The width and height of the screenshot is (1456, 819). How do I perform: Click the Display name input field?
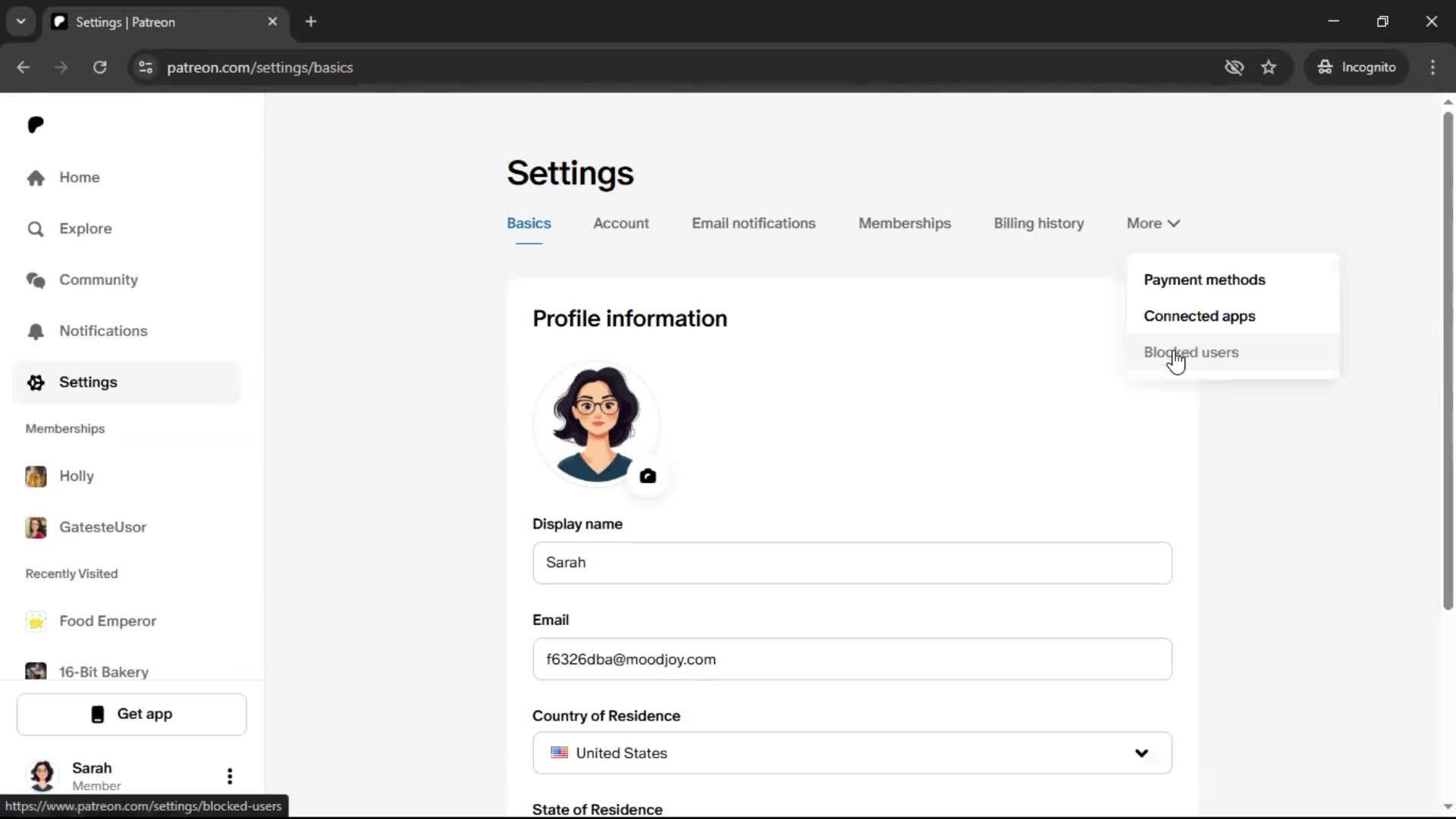point(852,563)
